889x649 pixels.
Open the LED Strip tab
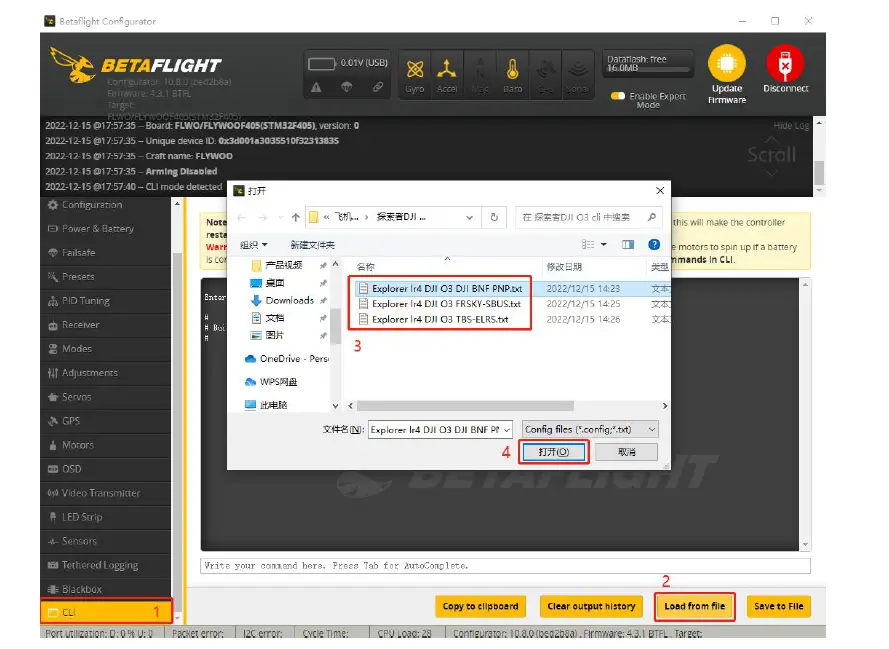105,517
